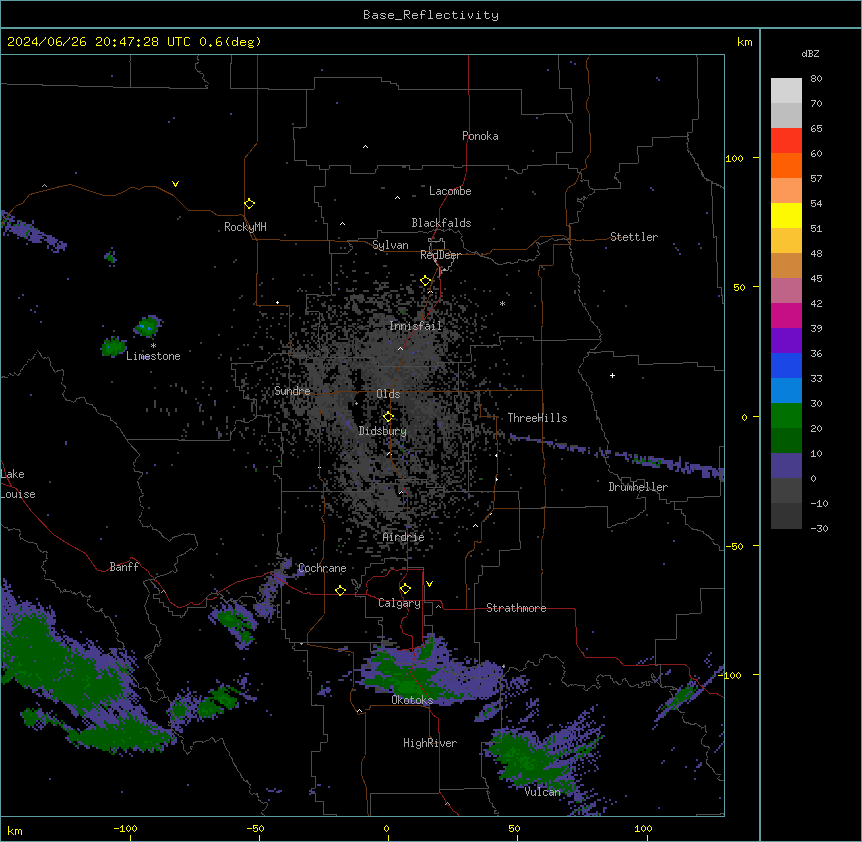The height and width of the screenshot is (842, 862).
Task: Click the Limestone label on the map
Action: tap(153, 356)
